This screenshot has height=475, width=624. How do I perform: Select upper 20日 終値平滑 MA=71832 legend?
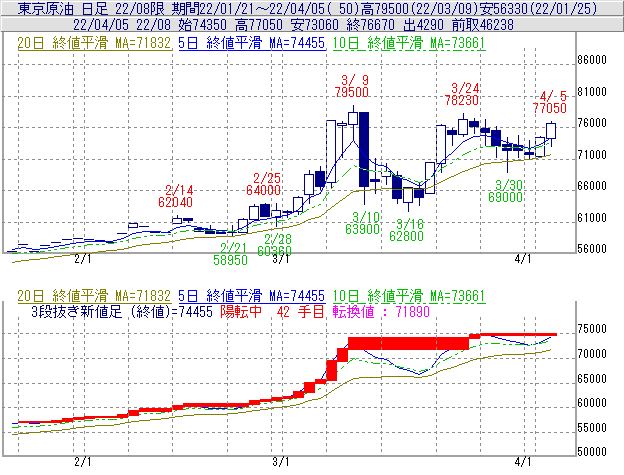(x=94, y=43)
